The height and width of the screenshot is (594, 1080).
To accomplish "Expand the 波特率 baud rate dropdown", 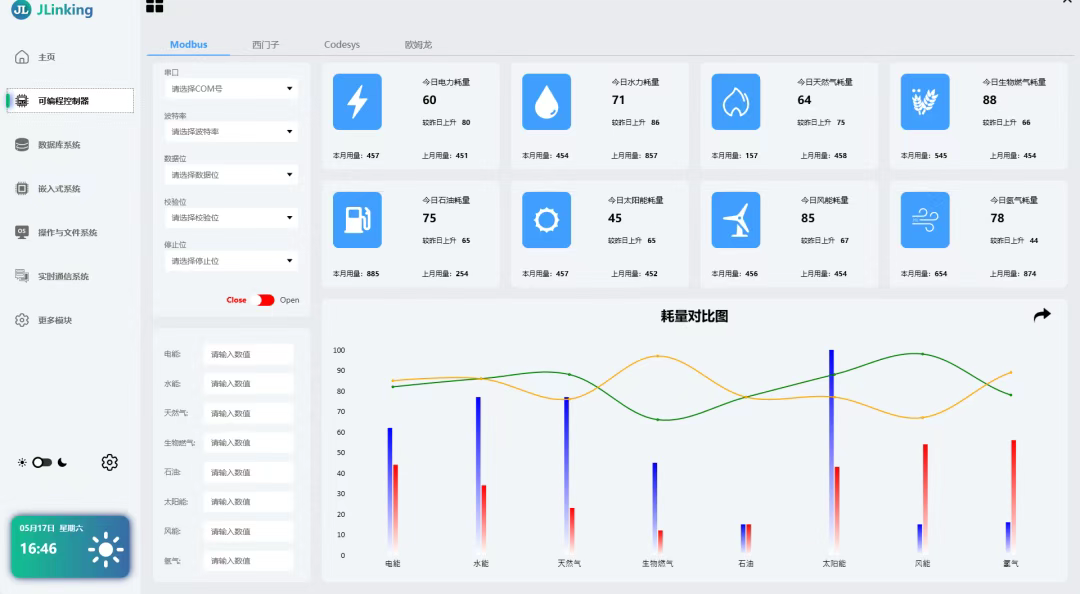I will [230, 131].
